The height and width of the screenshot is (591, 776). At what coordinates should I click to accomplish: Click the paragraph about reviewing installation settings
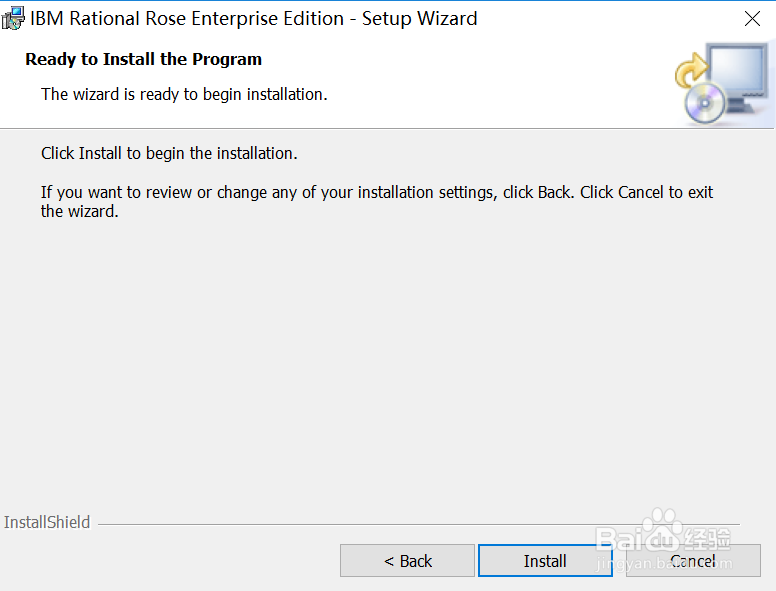[x=377, y=192]
